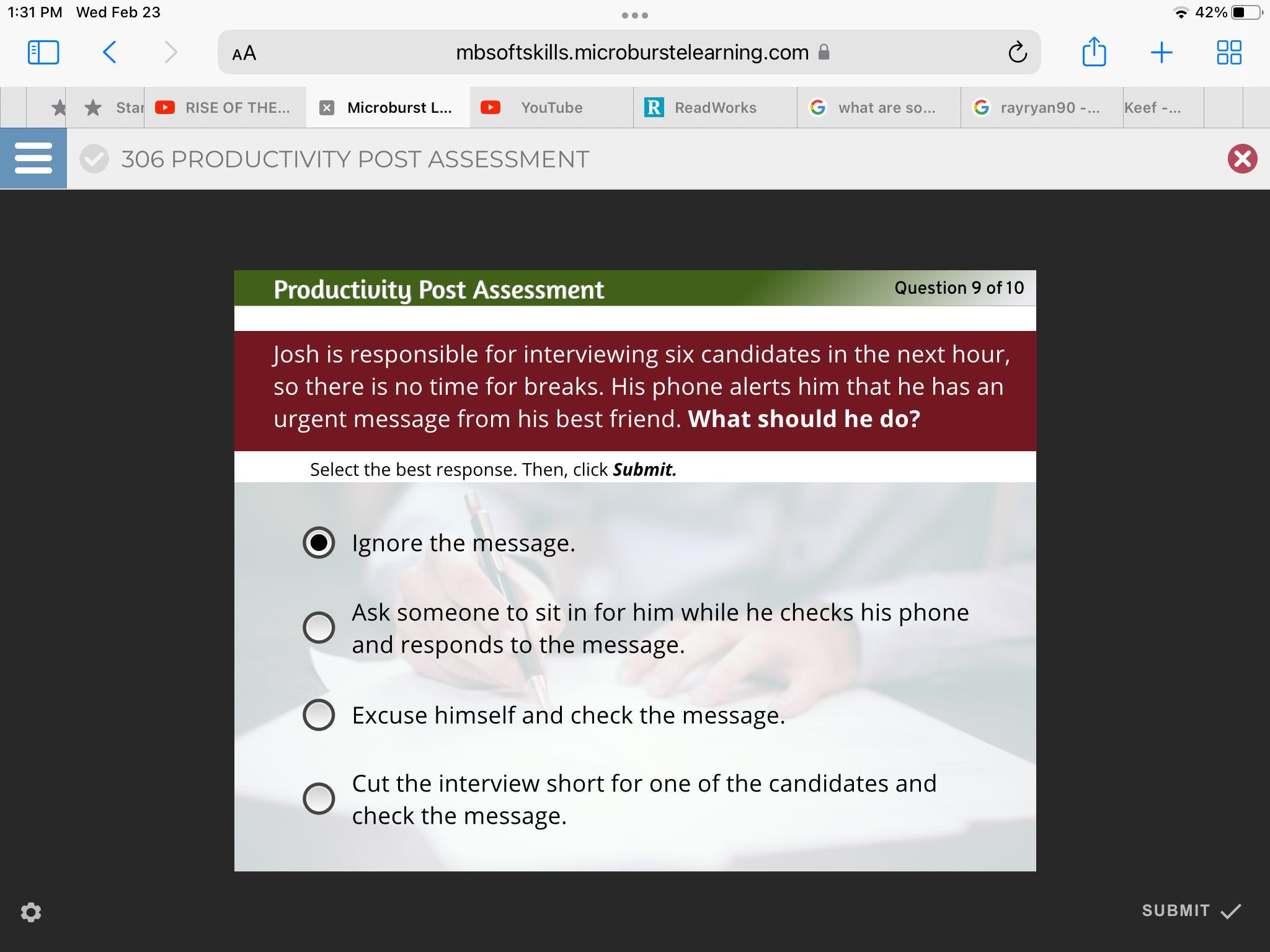Add a new tab with plus icon
This screenshot has height=952, width=1270.
1161,52
